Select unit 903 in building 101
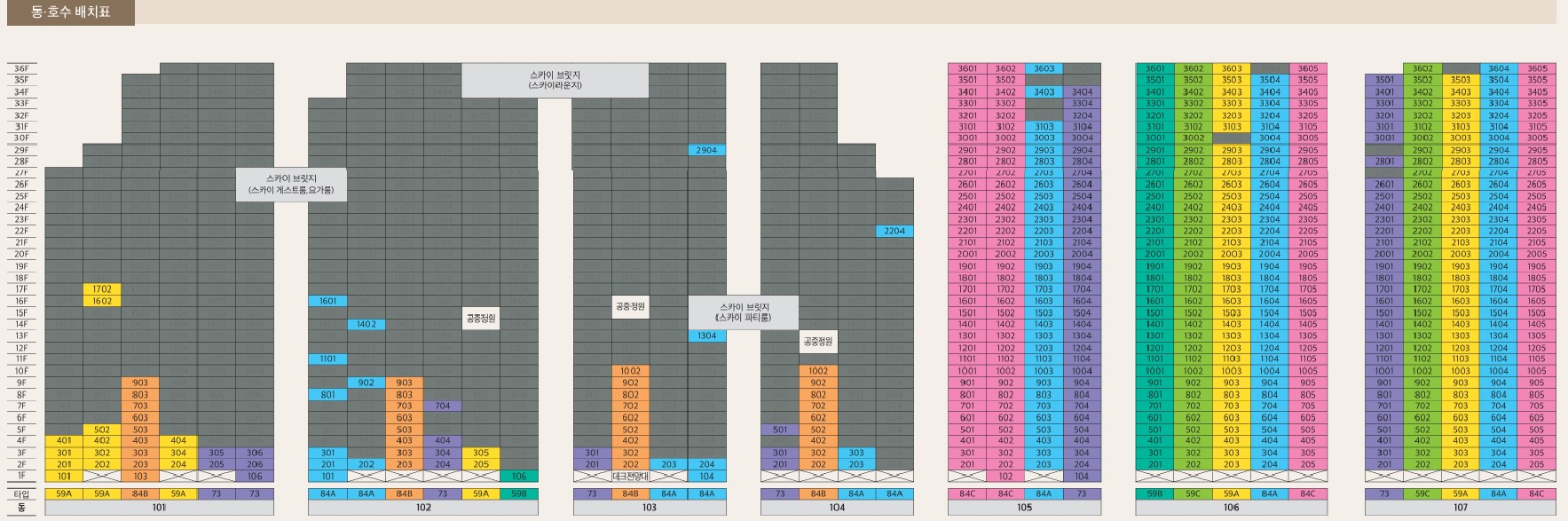Image resolution: width=1568 pixels, height=521 pixels. click(140, 383)
